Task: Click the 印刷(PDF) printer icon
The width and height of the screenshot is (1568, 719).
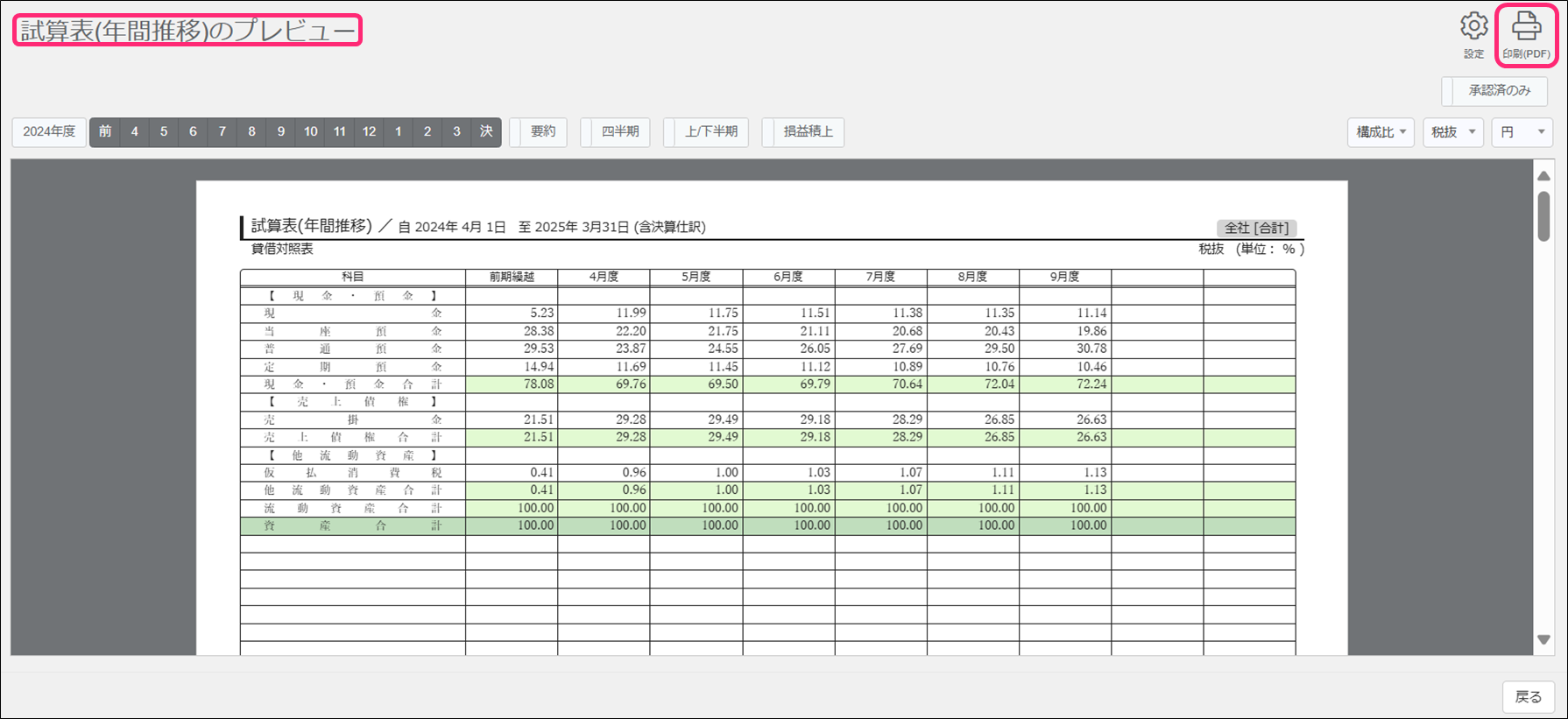Action: (x=1526, y=27)
